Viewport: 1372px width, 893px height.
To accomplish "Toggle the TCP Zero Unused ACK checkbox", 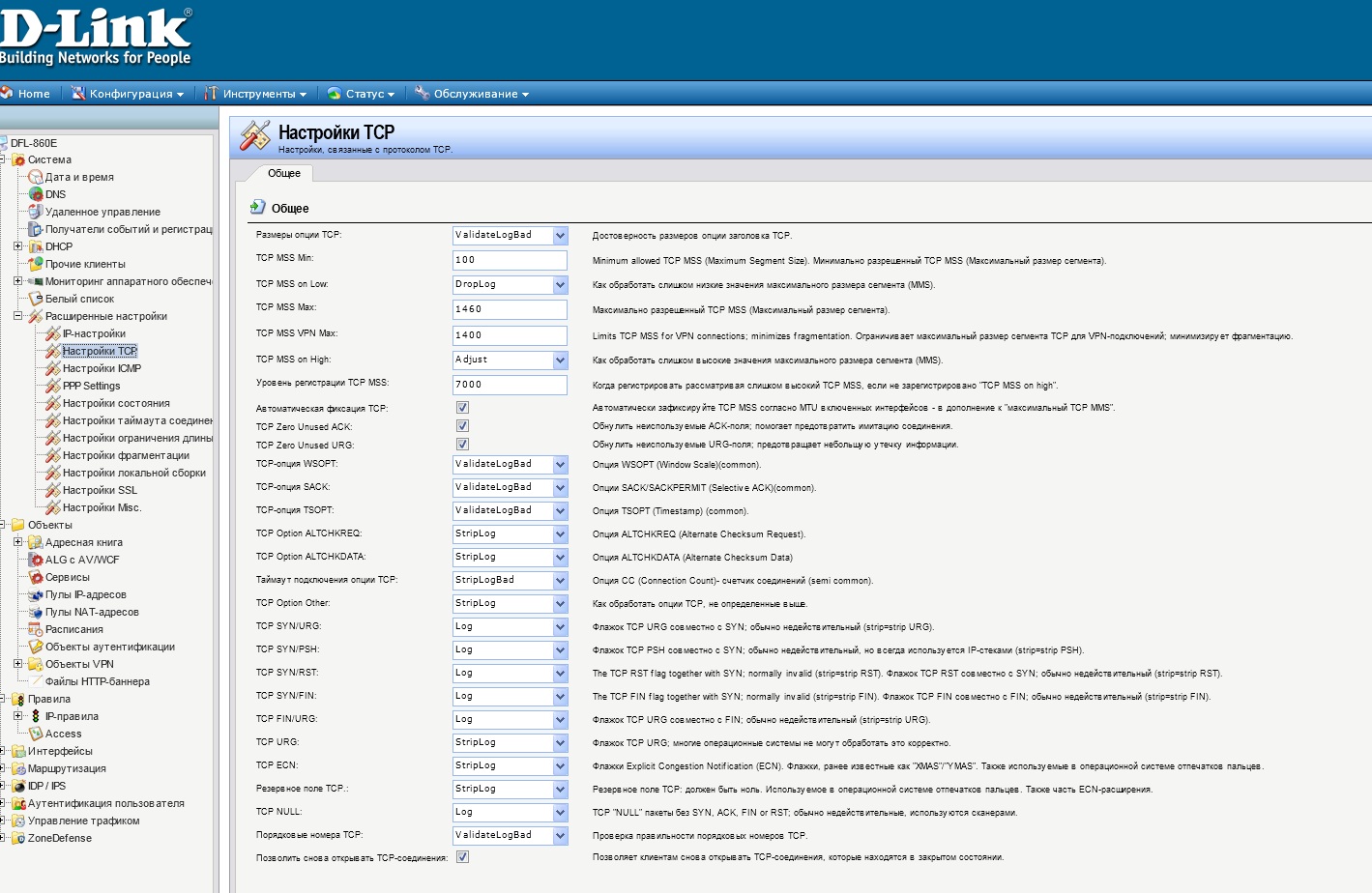I will (x=462, y=426).
